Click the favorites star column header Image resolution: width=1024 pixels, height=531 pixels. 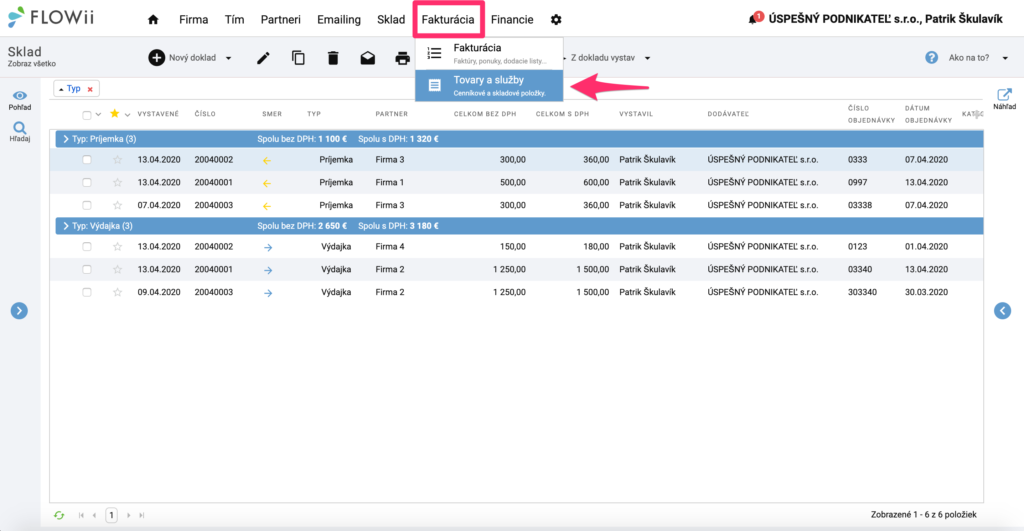click(115, 114)
